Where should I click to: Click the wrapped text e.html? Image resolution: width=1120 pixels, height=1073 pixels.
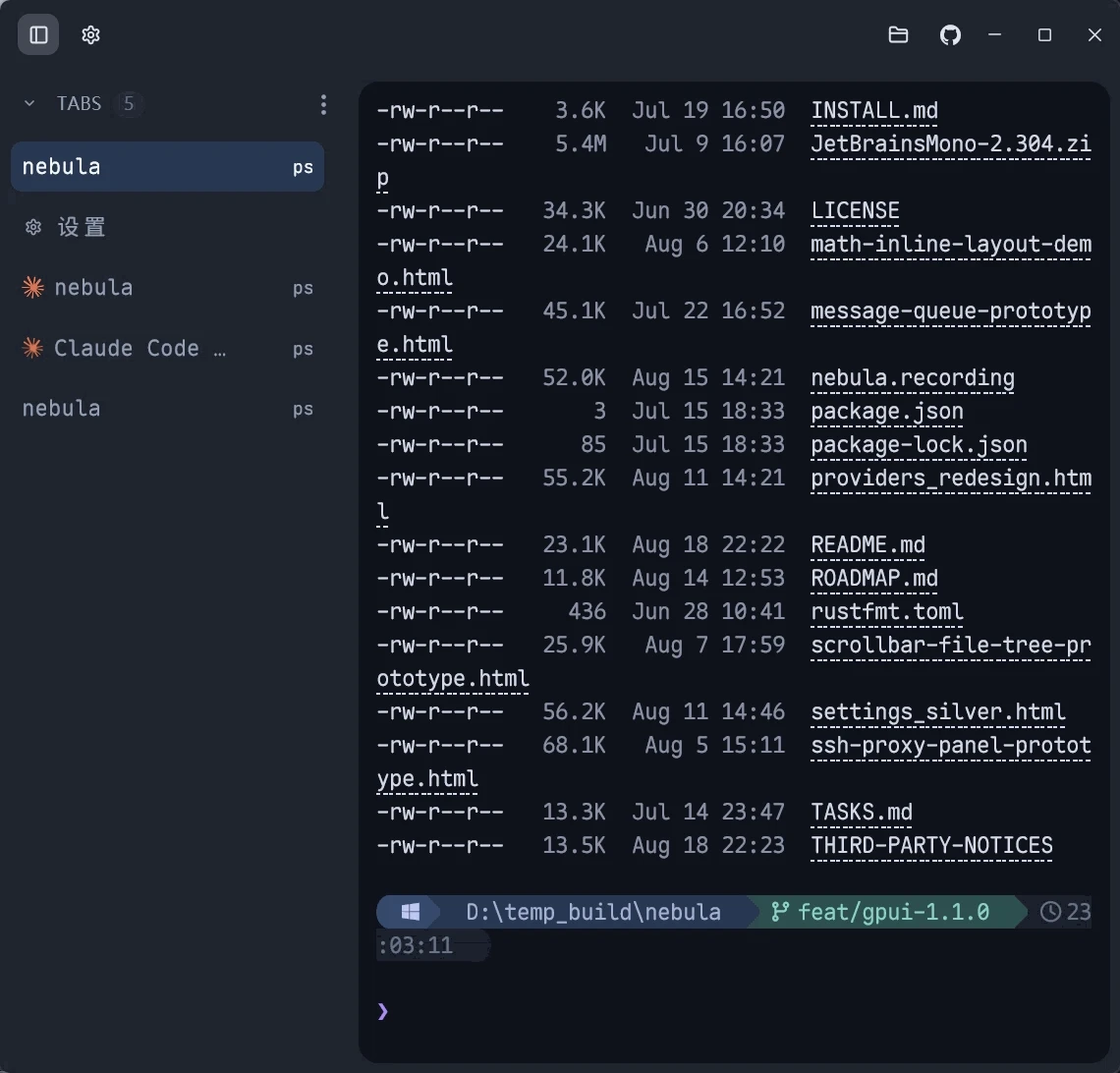[x=415, y=345]
